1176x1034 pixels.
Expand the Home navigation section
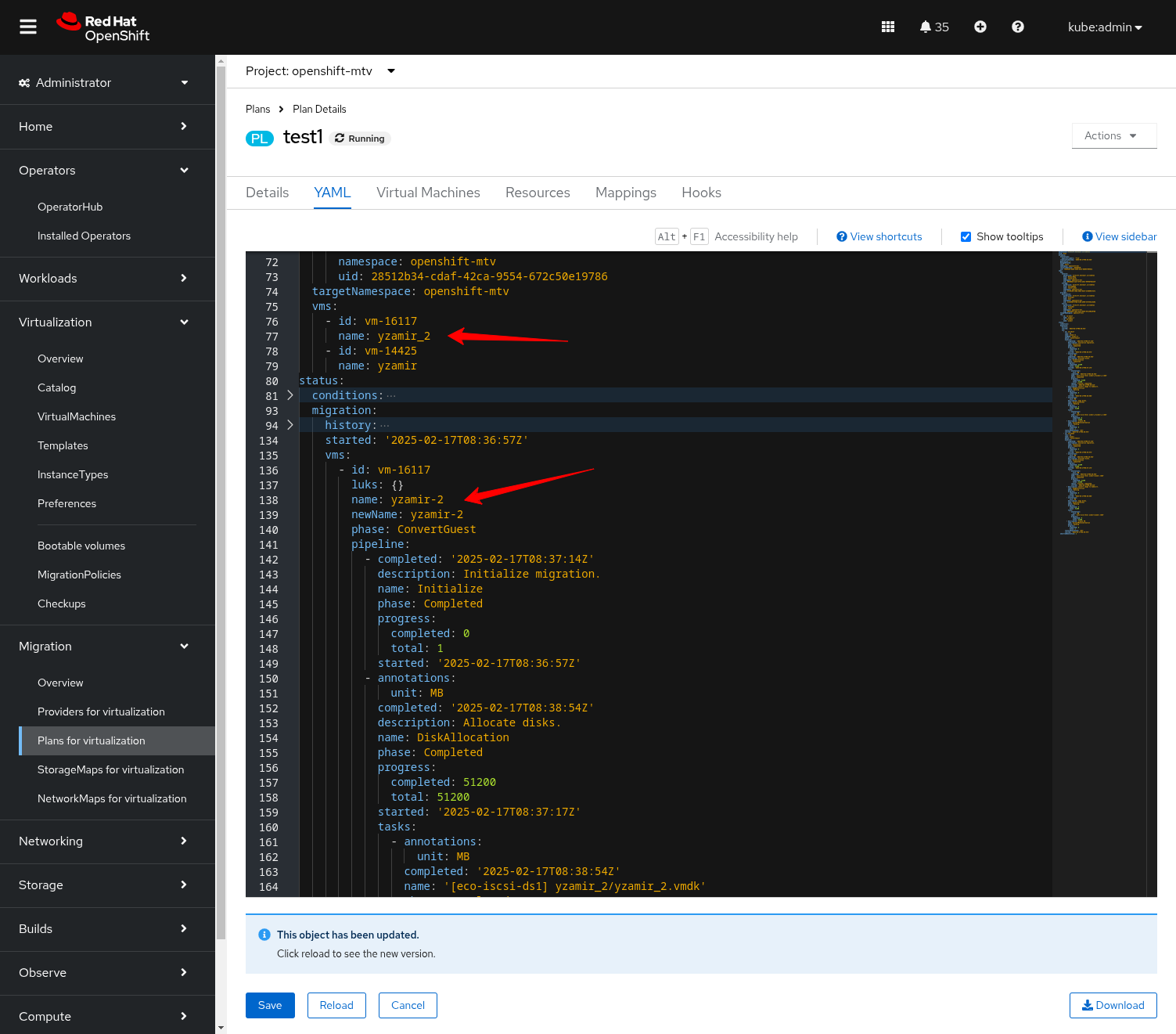(107, 127)
